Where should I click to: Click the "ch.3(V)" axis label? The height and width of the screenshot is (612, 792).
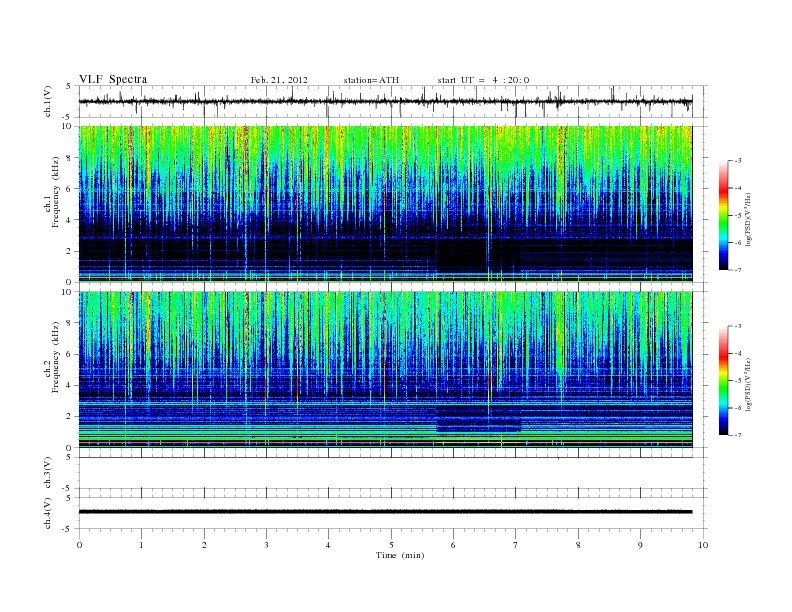48,473
